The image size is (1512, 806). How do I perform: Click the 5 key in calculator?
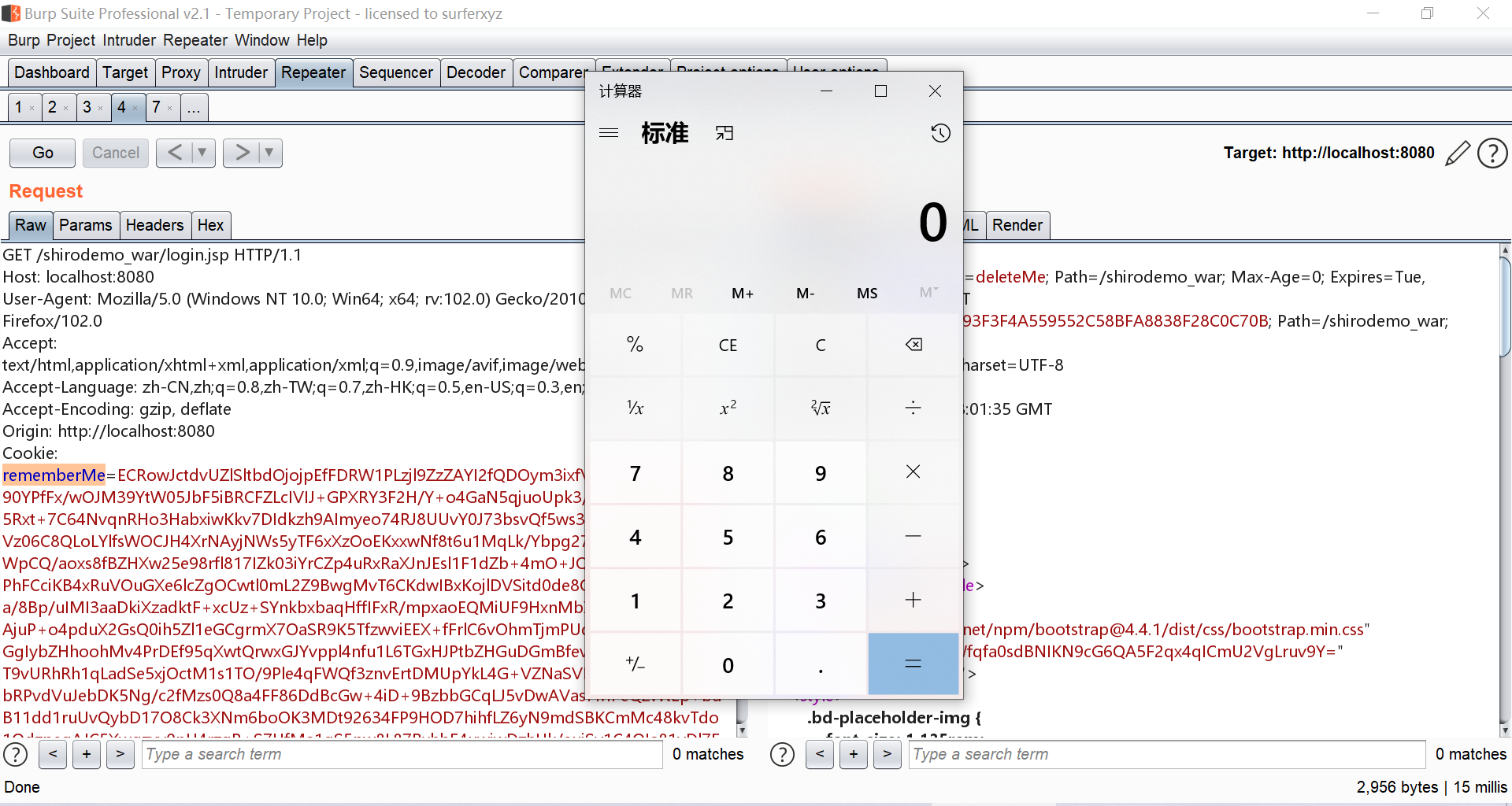[728, 537]
